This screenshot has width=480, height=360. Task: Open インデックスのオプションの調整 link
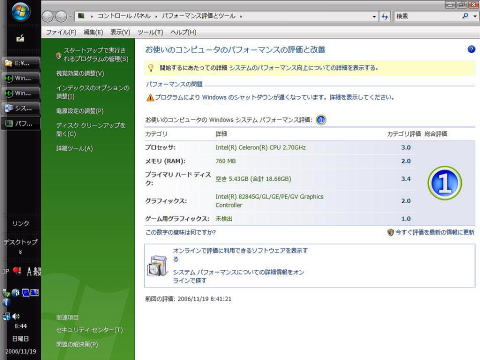92,92
